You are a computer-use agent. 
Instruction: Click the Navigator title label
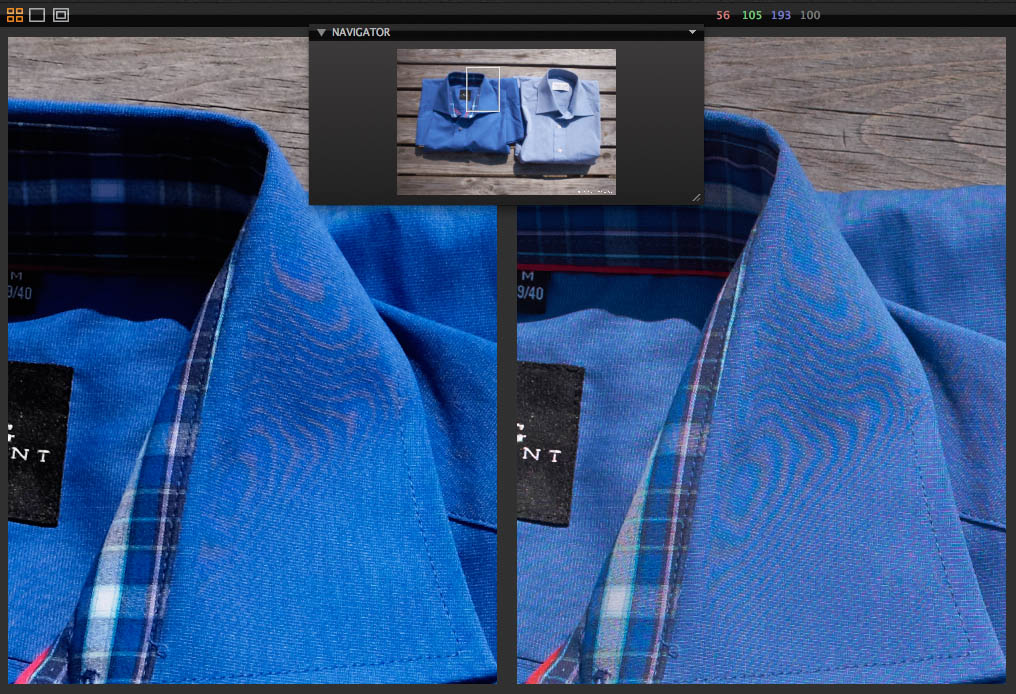point(361,32)
